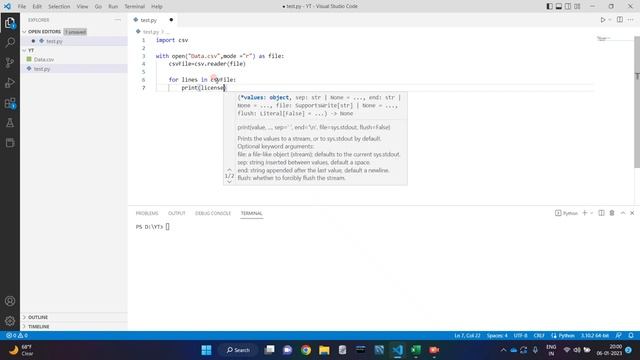The image size is (640, 360).
Task: Open editor More Actions ellipsis
Action: point(631,20)
